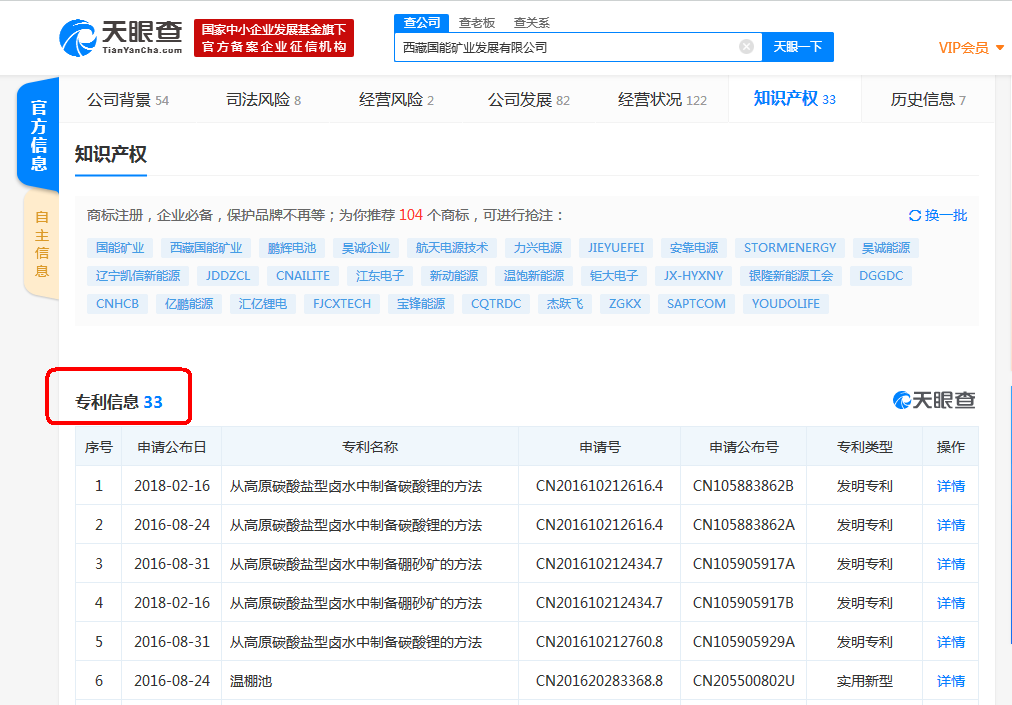Click the JDDZCL trademark tag
1012x705 pixels.
228,276
